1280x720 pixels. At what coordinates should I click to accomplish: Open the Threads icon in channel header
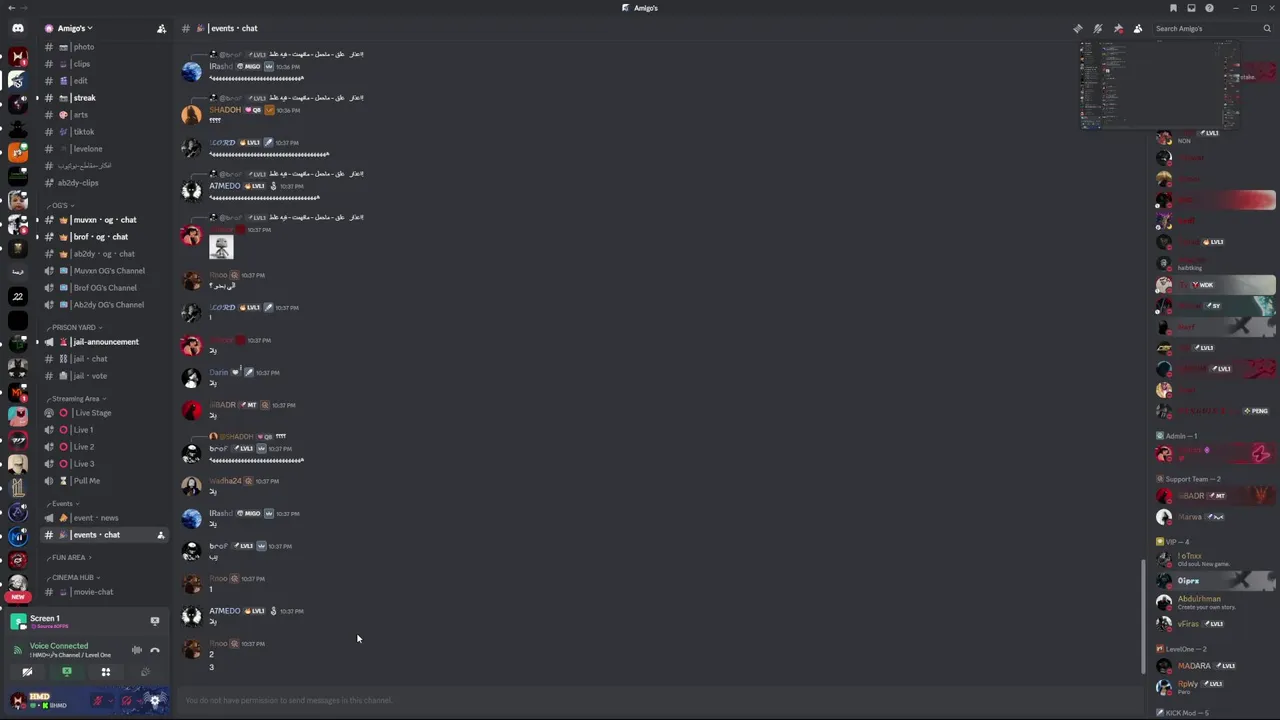1077,28
